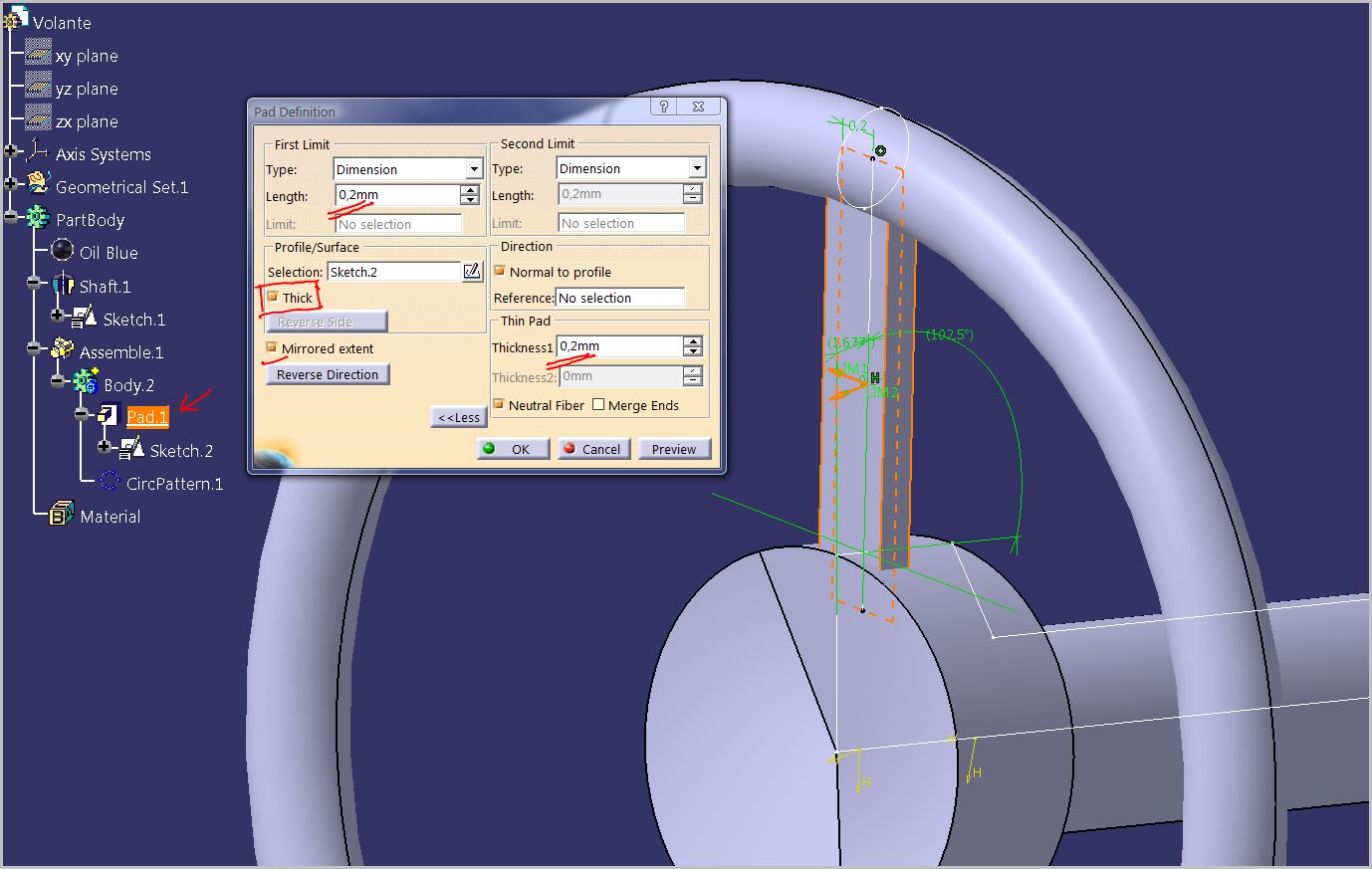Click the Thickness1 input field
The image size is (1372, 869).
point(618,346)
